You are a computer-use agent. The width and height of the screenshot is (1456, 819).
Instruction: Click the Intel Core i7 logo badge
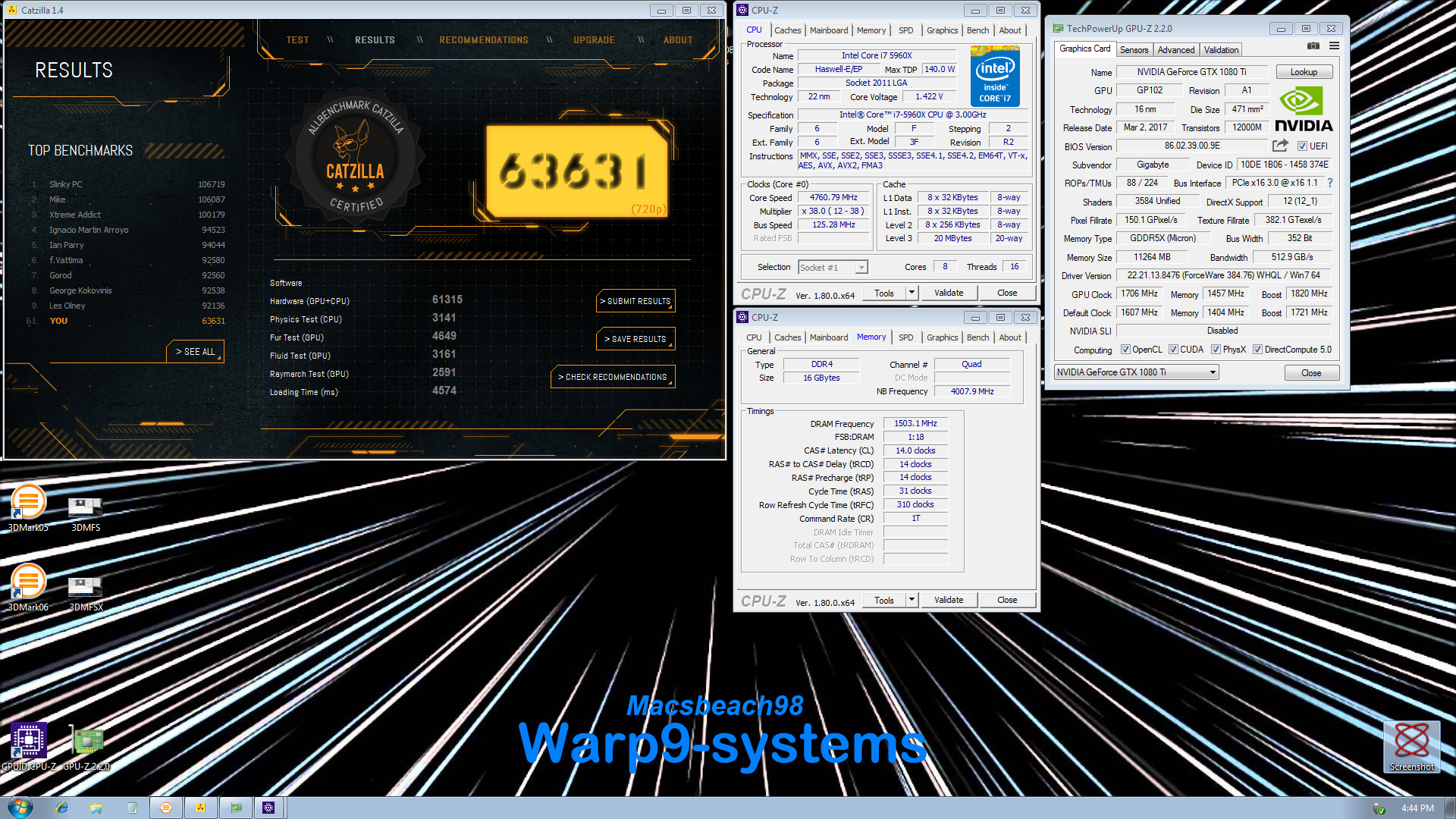point(995,76)
